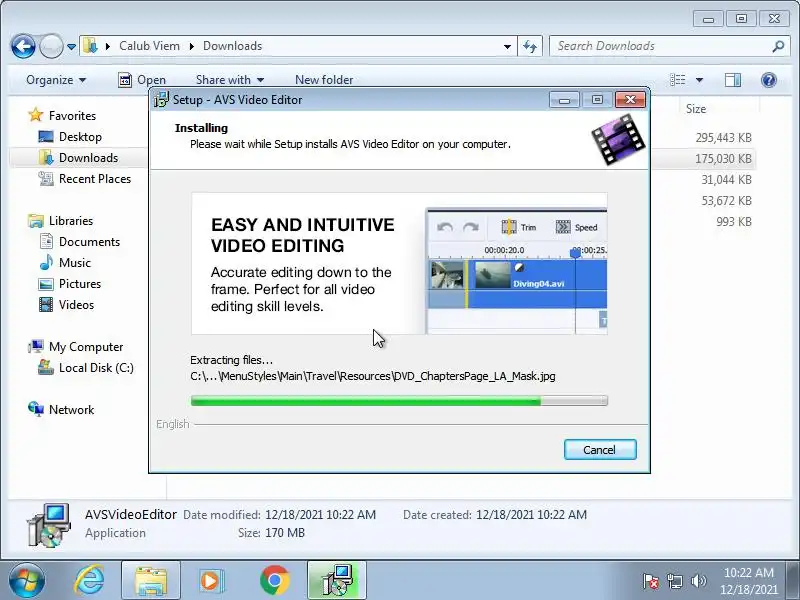Open Windows Media Player from taskbar
This screenshot has height=600, width=800.
click(210, 581)
